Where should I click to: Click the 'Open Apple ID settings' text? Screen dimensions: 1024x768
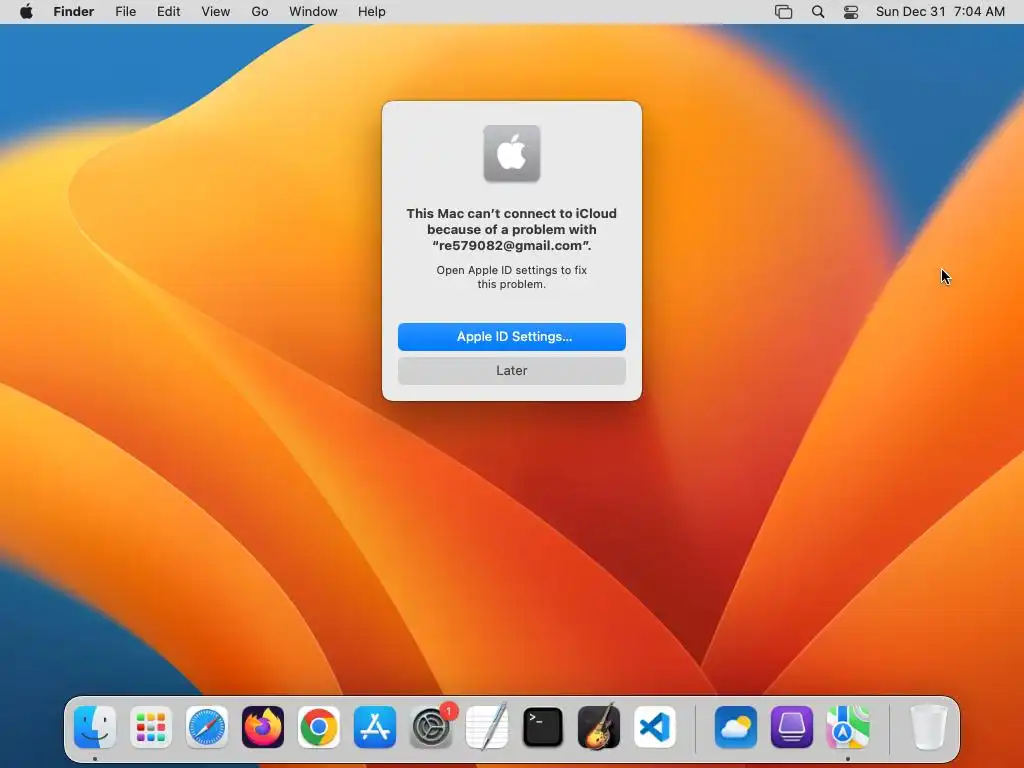click(x=512, y=277)
